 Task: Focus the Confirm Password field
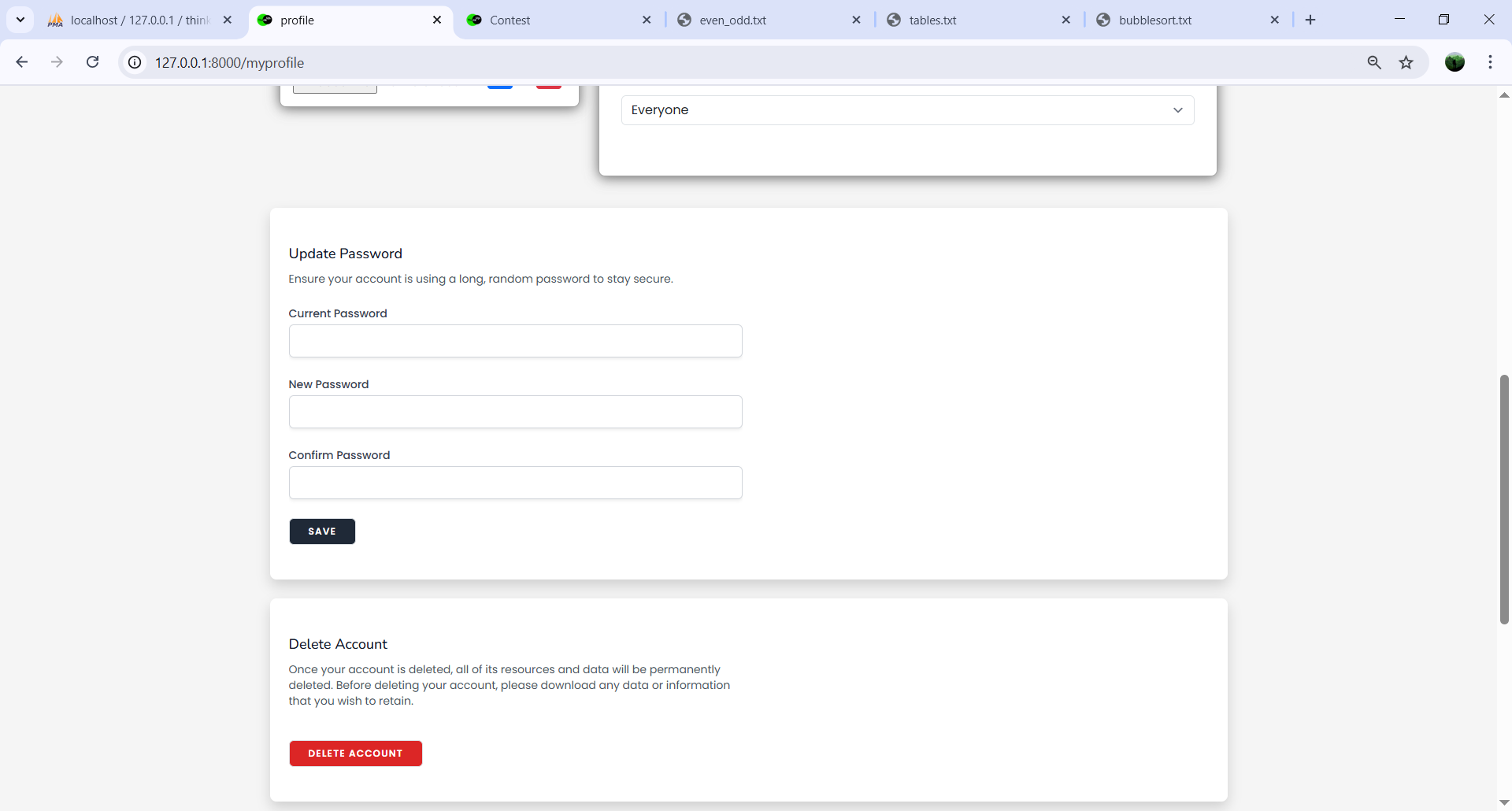(x=515, y=483)
